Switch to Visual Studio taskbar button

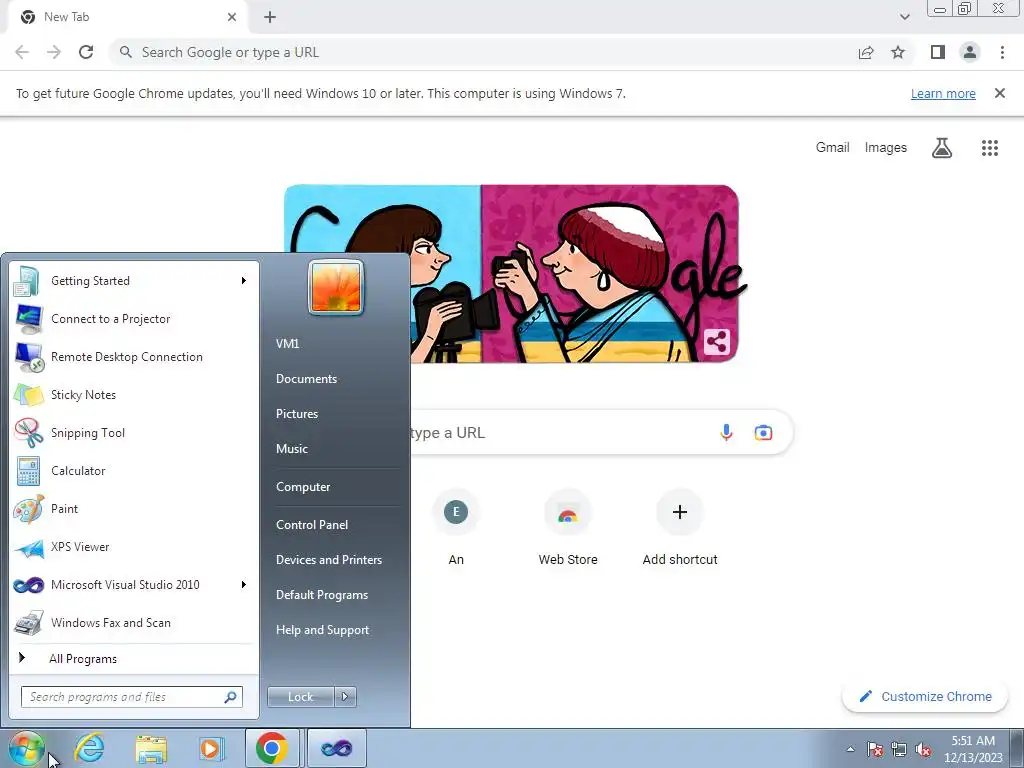click(x=336, y=748)
